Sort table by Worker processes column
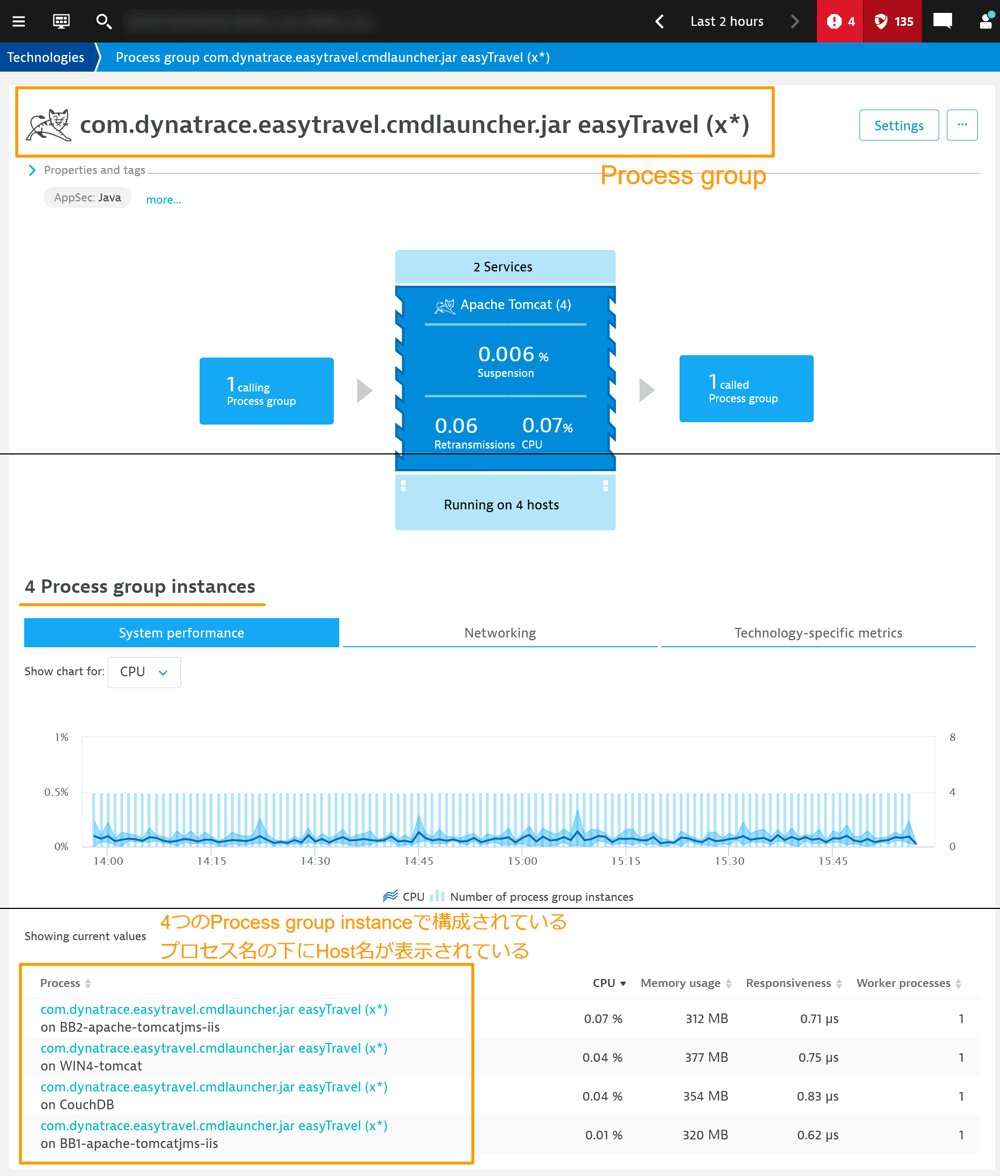The height and width of the screenshot is (1176, 1000). [x=909, y=983]
